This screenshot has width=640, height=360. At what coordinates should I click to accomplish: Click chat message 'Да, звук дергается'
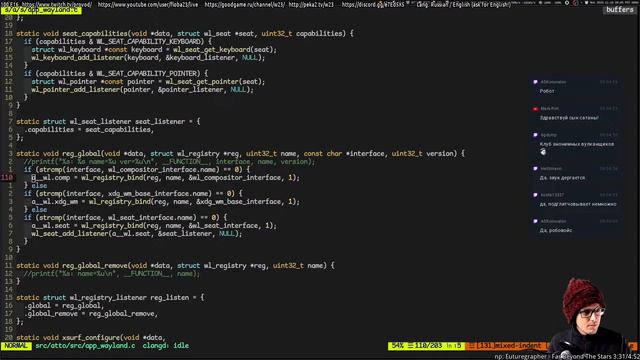tap(562, 178)
